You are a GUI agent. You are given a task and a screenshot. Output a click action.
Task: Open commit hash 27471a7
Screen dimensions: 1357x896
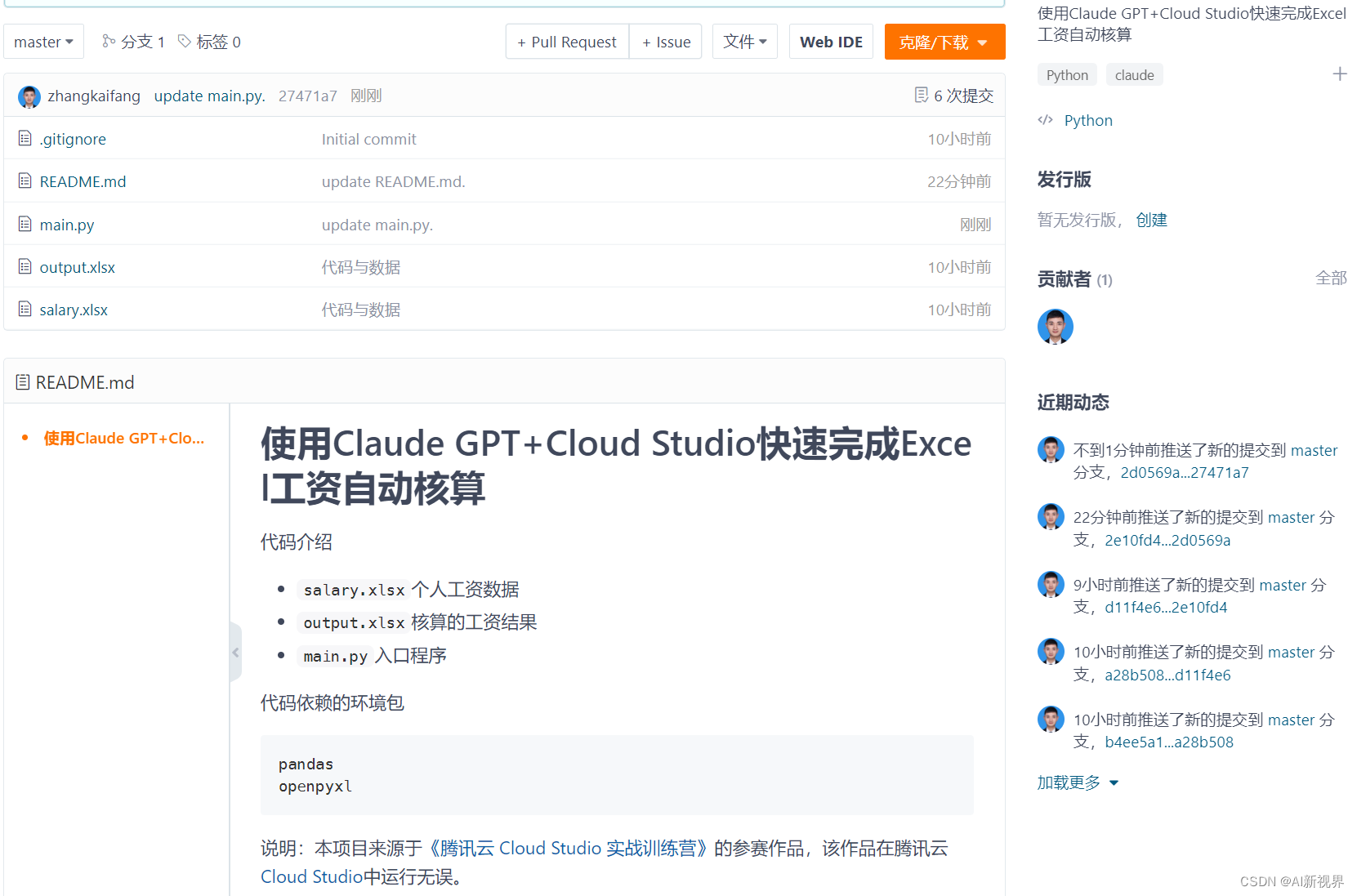(x=307, y=96)
